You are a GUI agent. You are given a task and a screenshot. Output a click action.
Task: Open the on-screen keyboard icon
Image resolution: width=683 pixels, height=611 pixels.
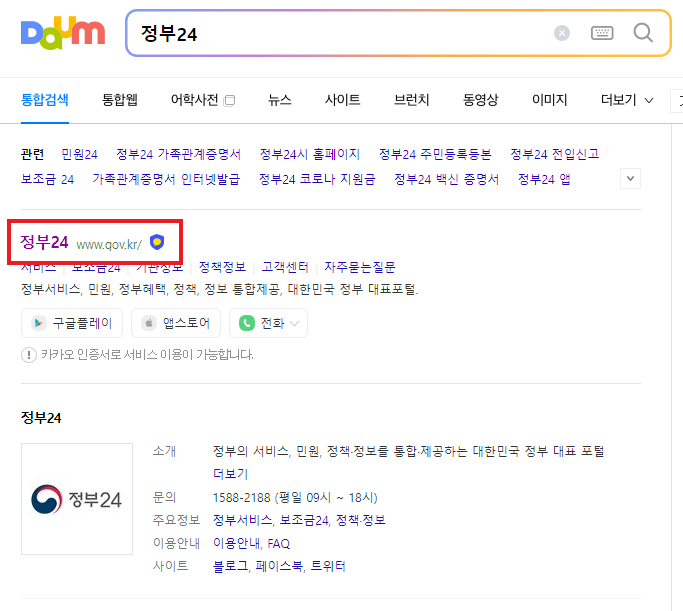coord(602,33)
